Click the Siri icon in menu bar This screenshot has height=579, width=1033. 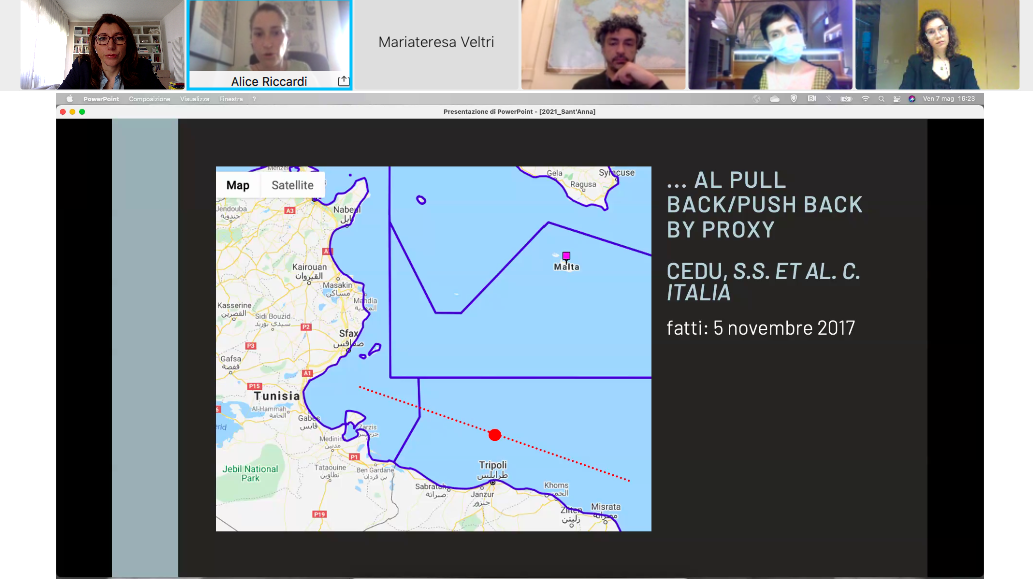tap(912, 99)
